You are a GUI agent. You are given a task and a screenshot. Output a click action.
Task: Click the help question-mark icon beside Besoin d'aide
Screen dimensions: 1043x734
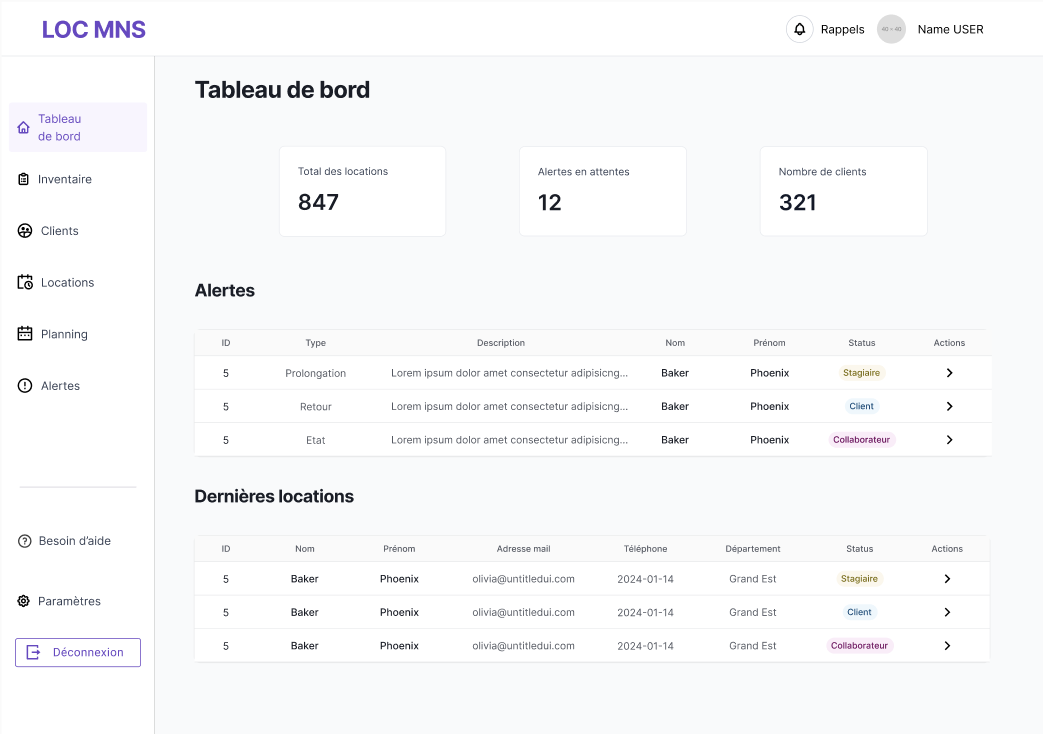[x=23, y=541]
